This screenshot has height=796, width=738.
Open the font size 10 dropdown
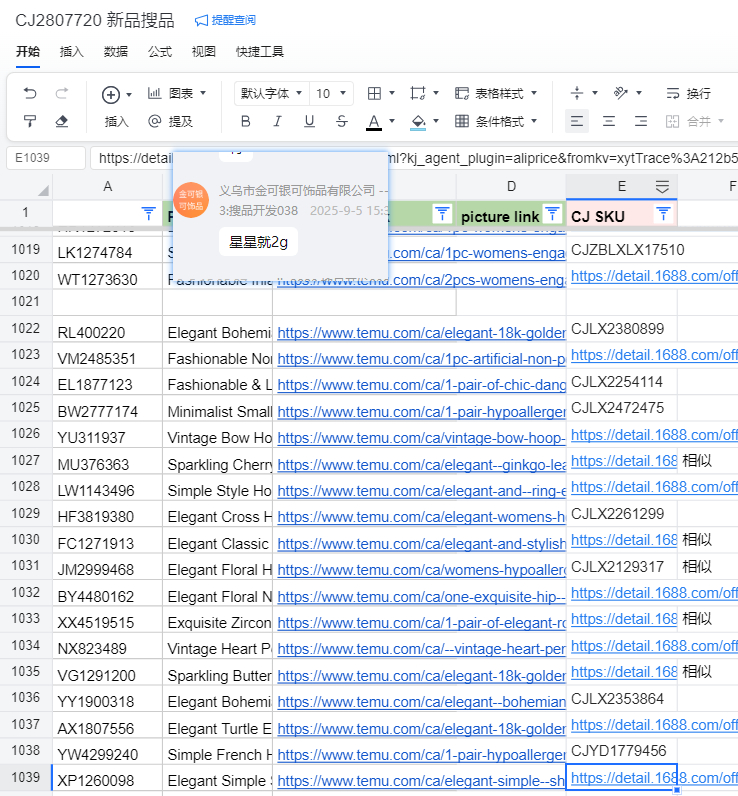331,94
